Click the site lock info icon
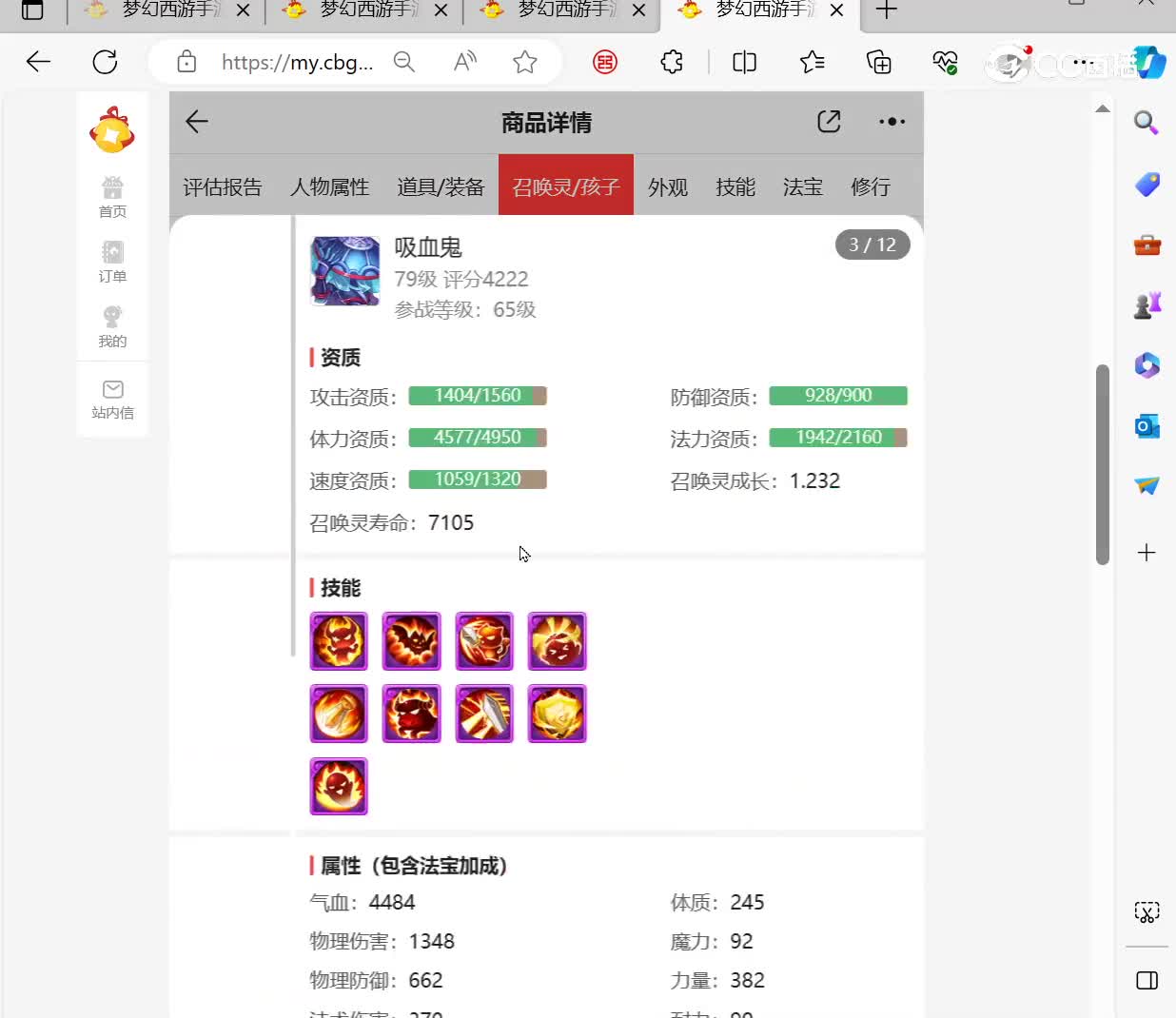1176x1018 pixels. click(x=186, y=62)
